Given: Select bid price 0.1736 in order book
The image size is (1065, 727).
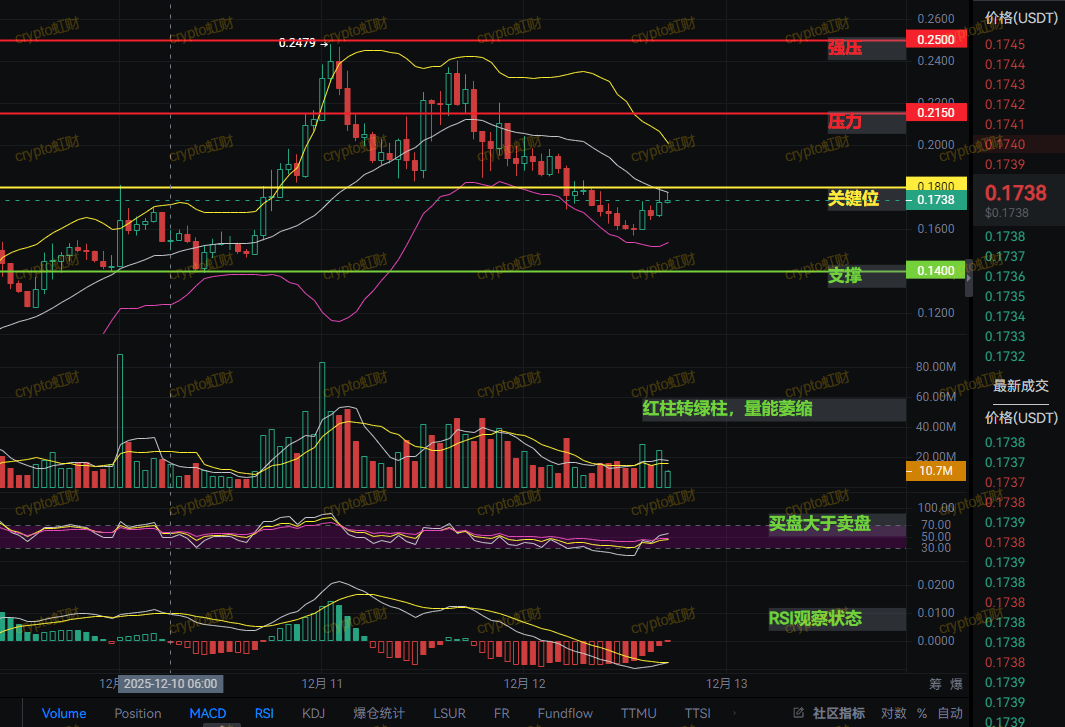Looking at the screenshot, I should click(x=1005, y=277).
